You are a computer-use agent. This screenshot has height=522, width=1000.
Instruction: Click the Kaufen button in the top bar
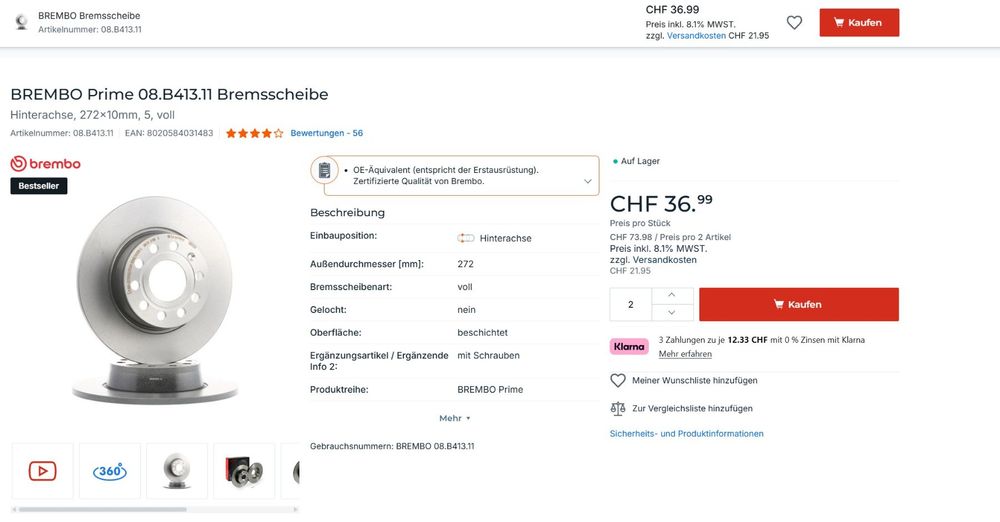pyautogui.click(x=859, y=22)
